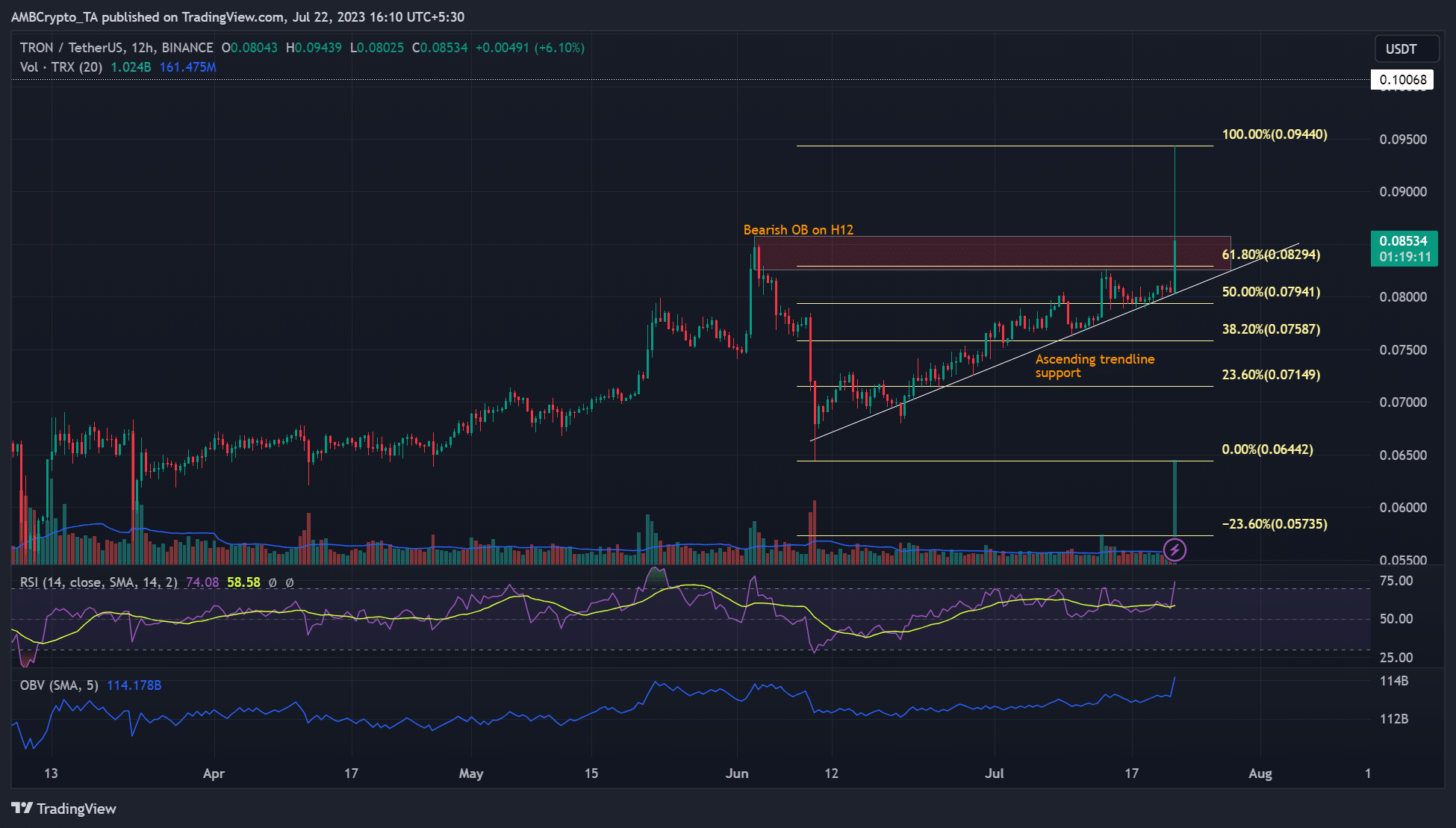Select the TRON / TetherUS symbol title
The image size is (1456, 828).
(x=72, y=48)
